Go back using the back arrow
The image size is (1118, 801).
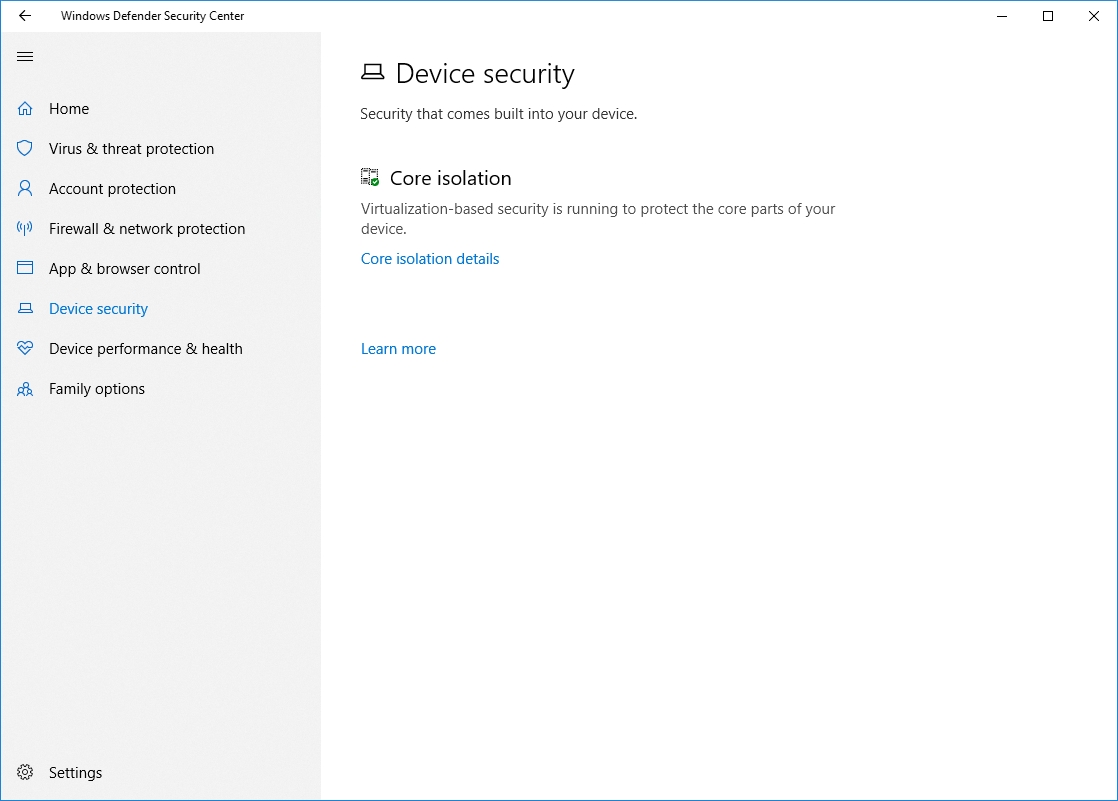tap(25, 16)
